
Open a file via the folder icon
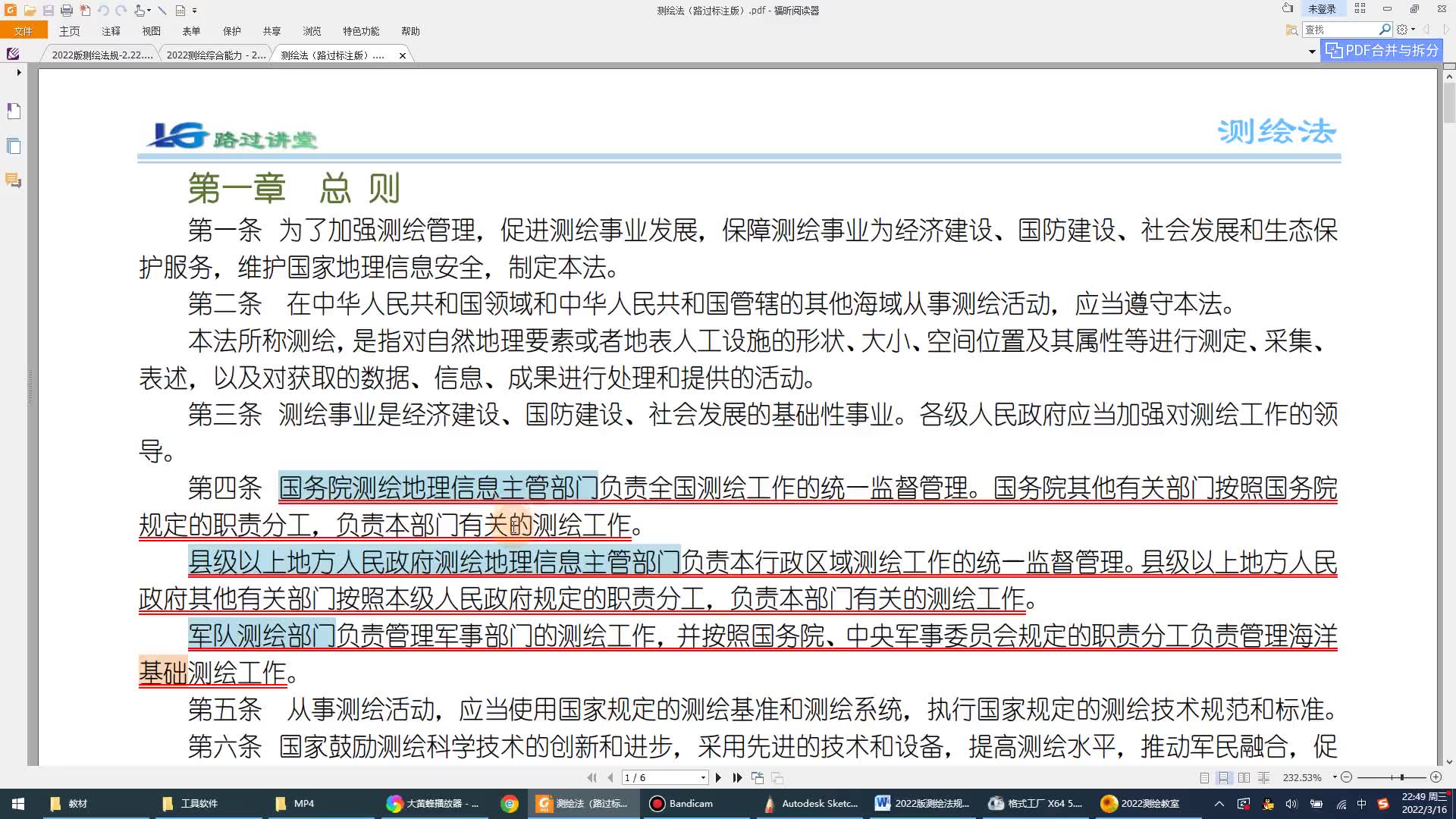coord(30,11)
